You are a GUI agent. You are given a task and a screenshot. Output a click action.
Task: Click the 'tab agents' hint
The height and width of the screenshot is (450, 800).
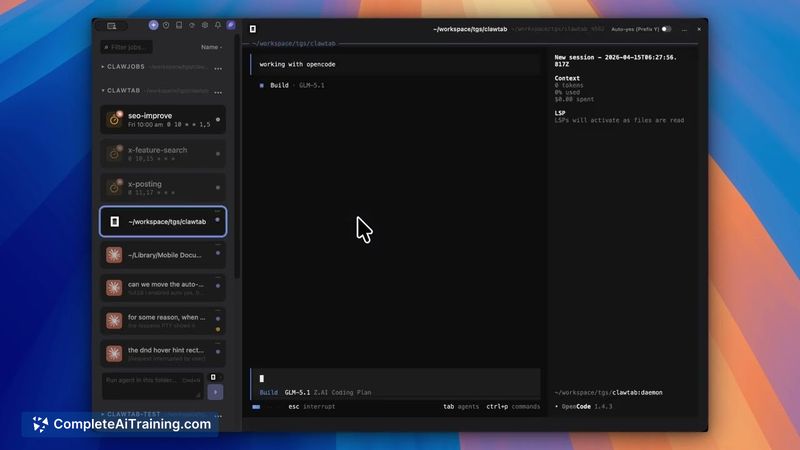point(461,407)
